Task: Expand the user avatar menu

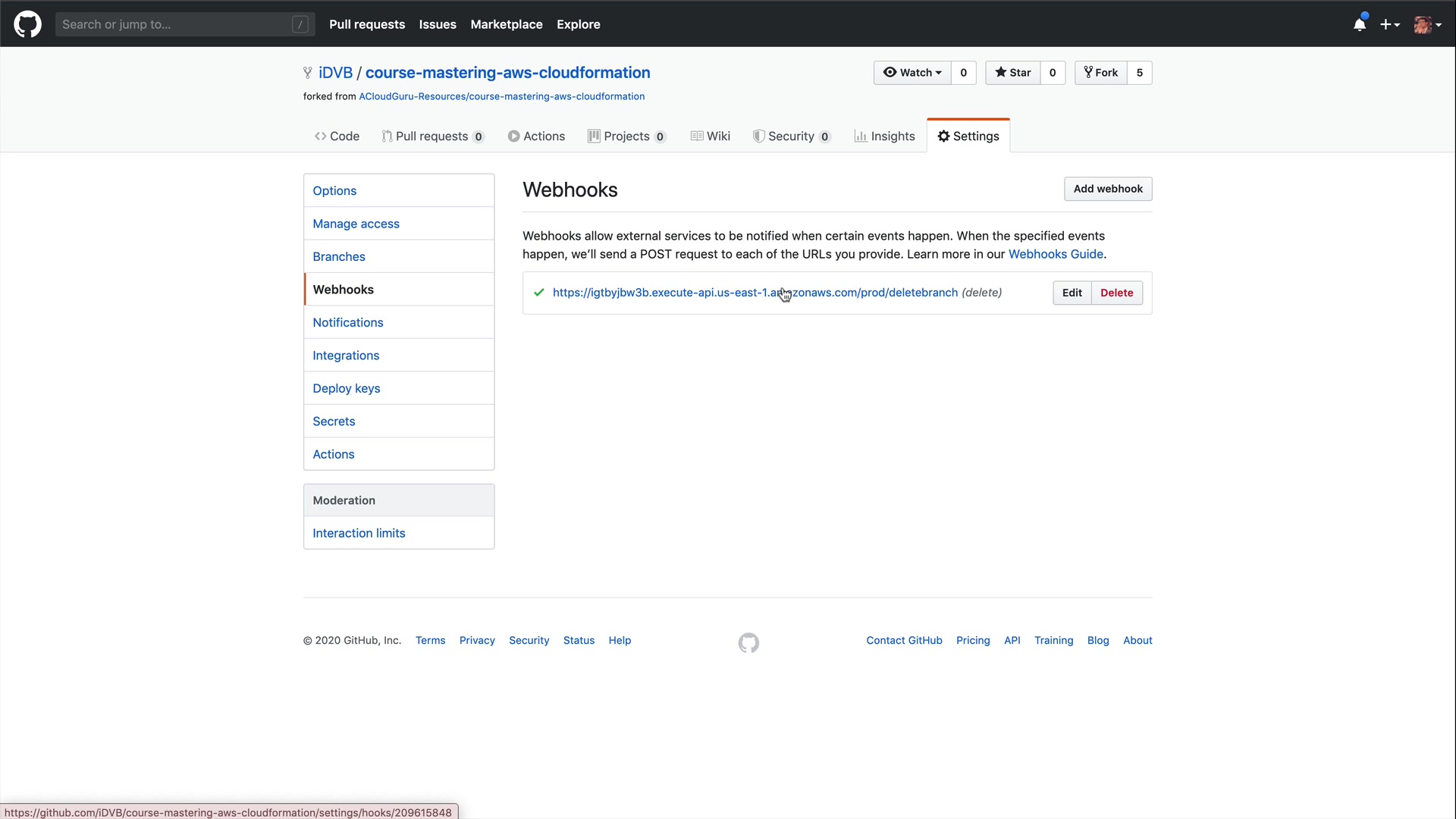Action: pyautogui.click(x=1427, y=24)
